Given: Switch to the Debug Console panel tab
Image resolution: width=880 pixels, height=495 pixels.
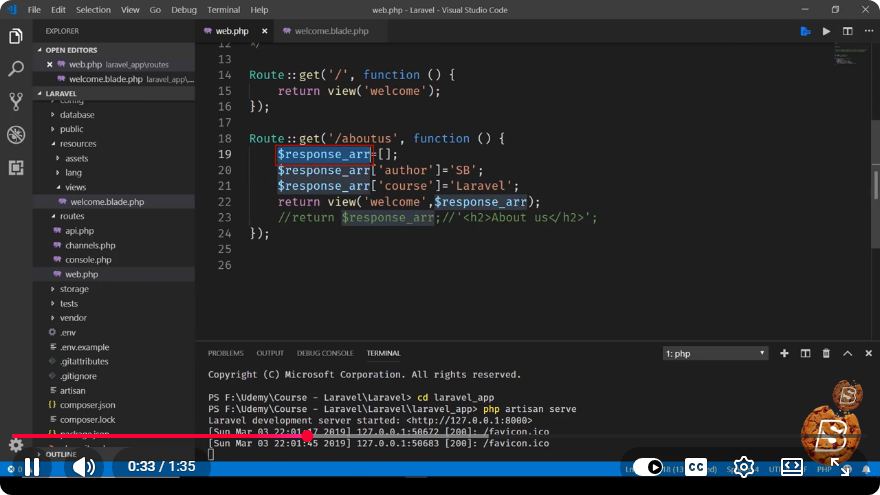Looking at the screenshot, I should (325, 353).
